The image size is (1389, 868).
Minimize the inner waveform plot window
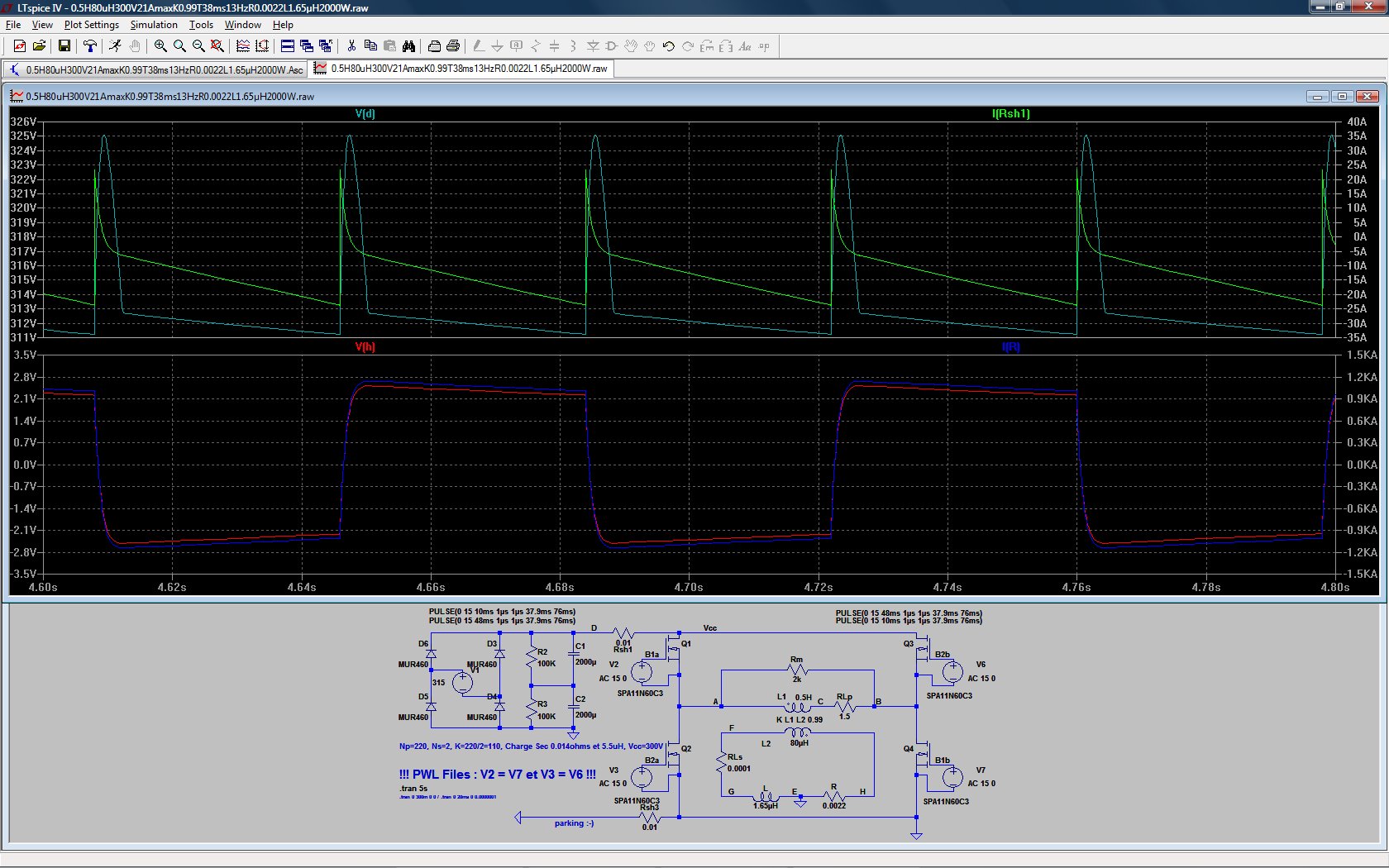(x=1318, y=97)
